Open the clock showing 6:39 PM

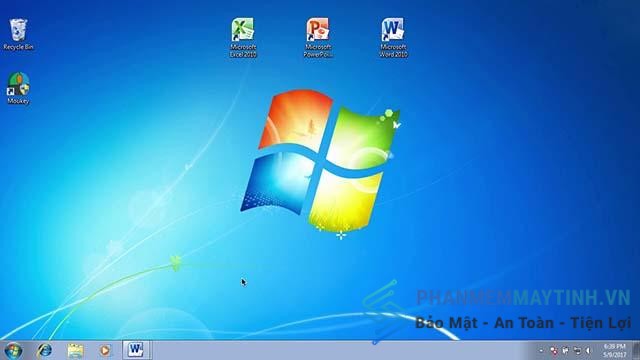point(615,351)
